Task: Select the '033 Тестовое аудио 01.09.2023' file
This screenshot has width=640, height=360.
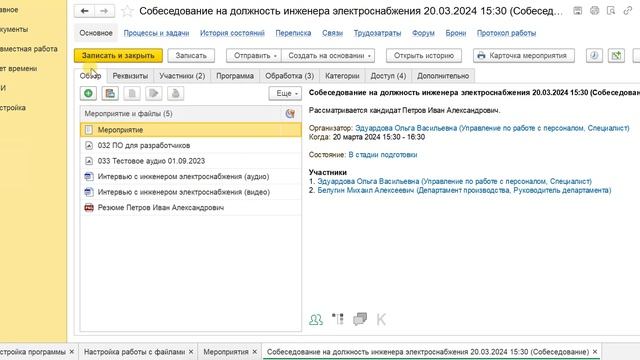Action: tap(191, 161)
